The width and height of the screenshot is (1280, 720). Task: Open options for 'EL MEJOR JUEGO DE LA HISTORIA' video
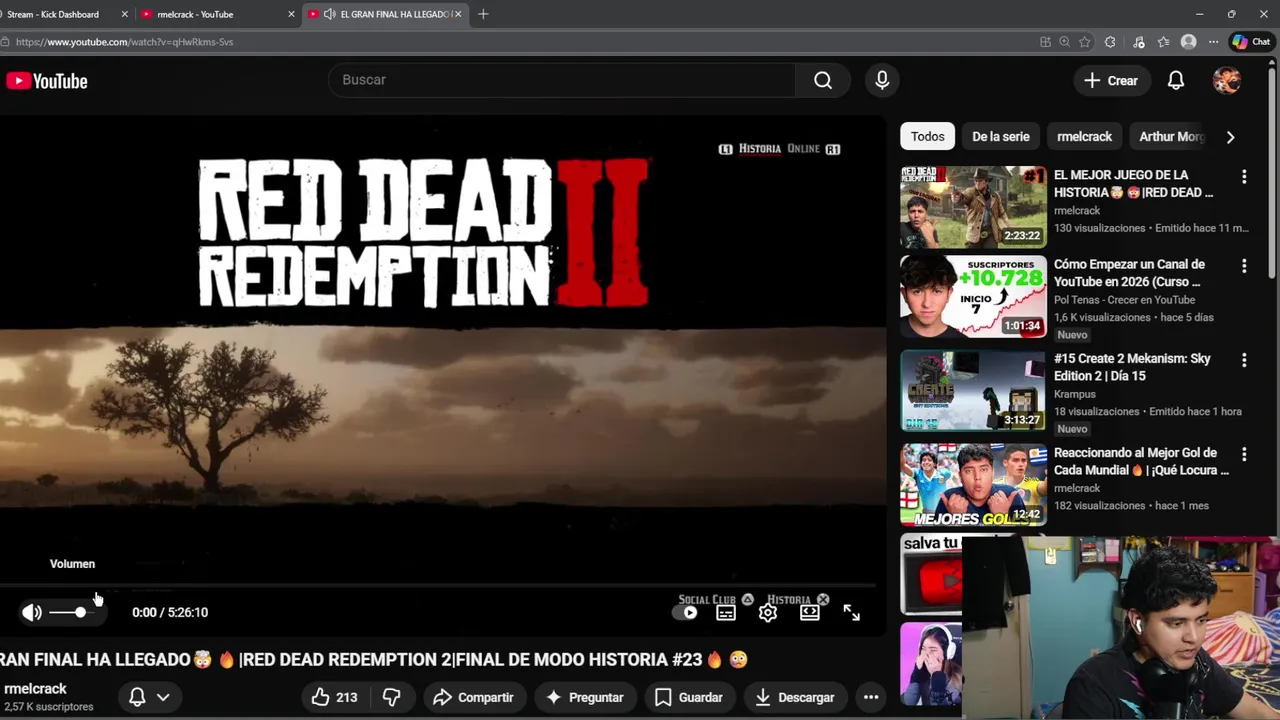(x=1244, y=177)
